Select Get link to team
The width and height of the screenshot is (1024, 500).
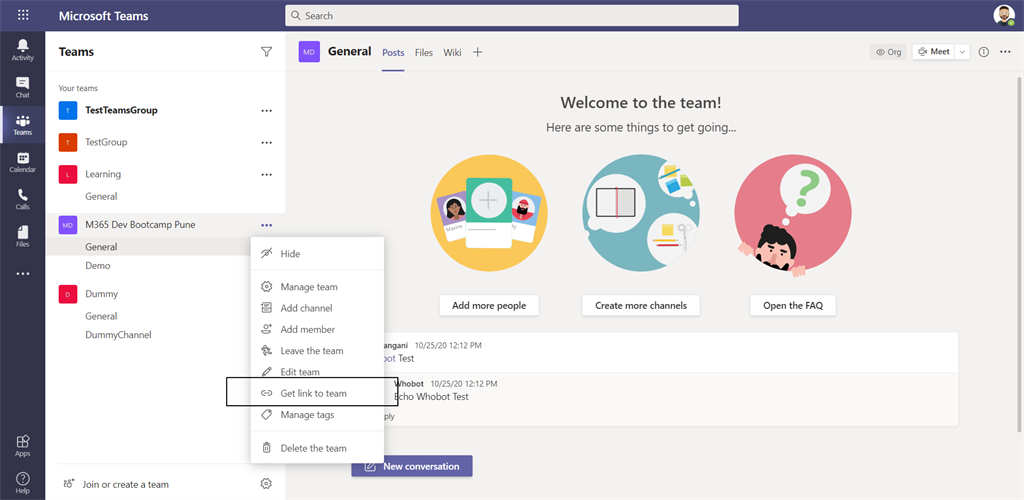[x=317, y=393]
